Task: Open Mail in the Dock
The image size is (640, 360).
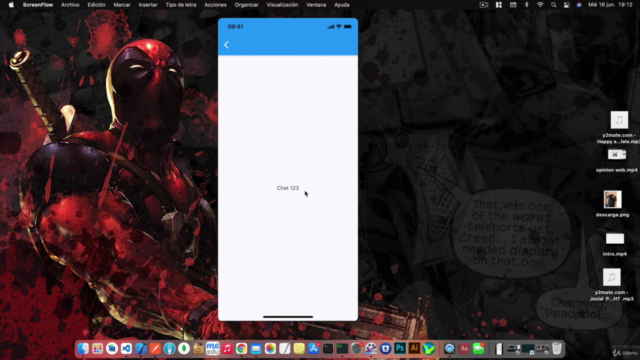Action: click(256, 348)
